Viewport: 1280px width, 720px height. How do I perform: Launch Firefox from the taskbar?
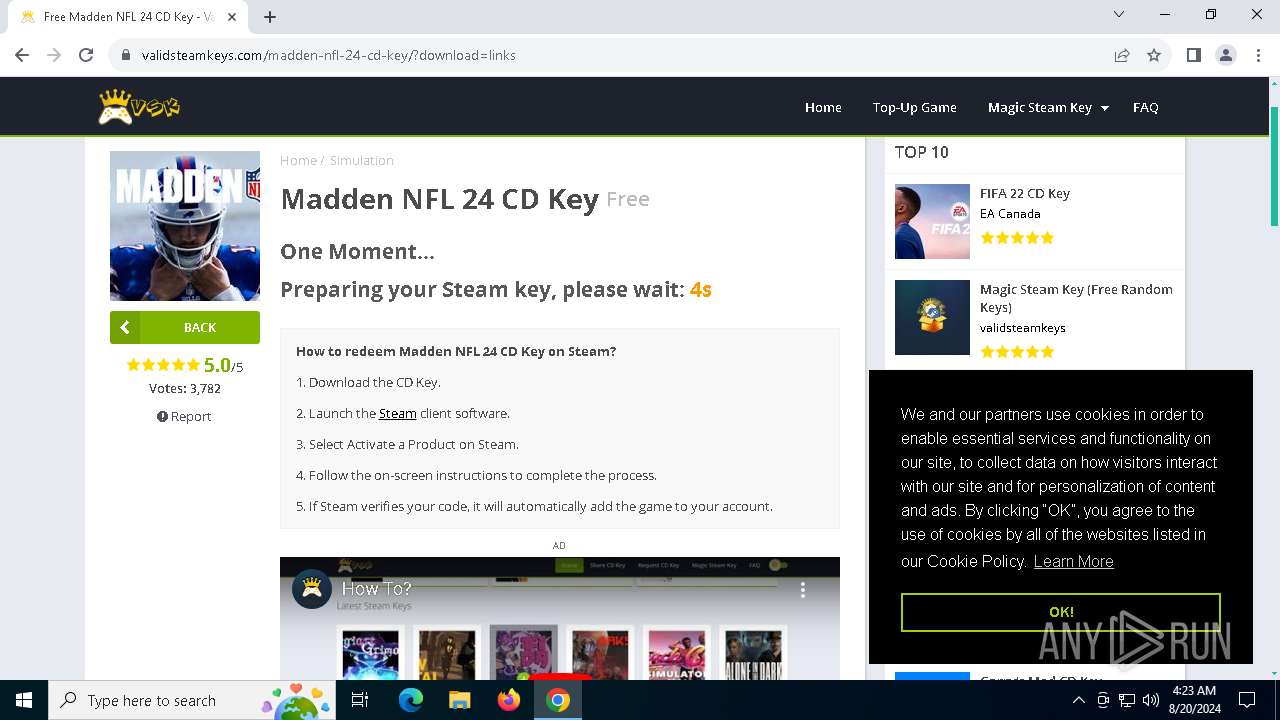click(508, 700)
